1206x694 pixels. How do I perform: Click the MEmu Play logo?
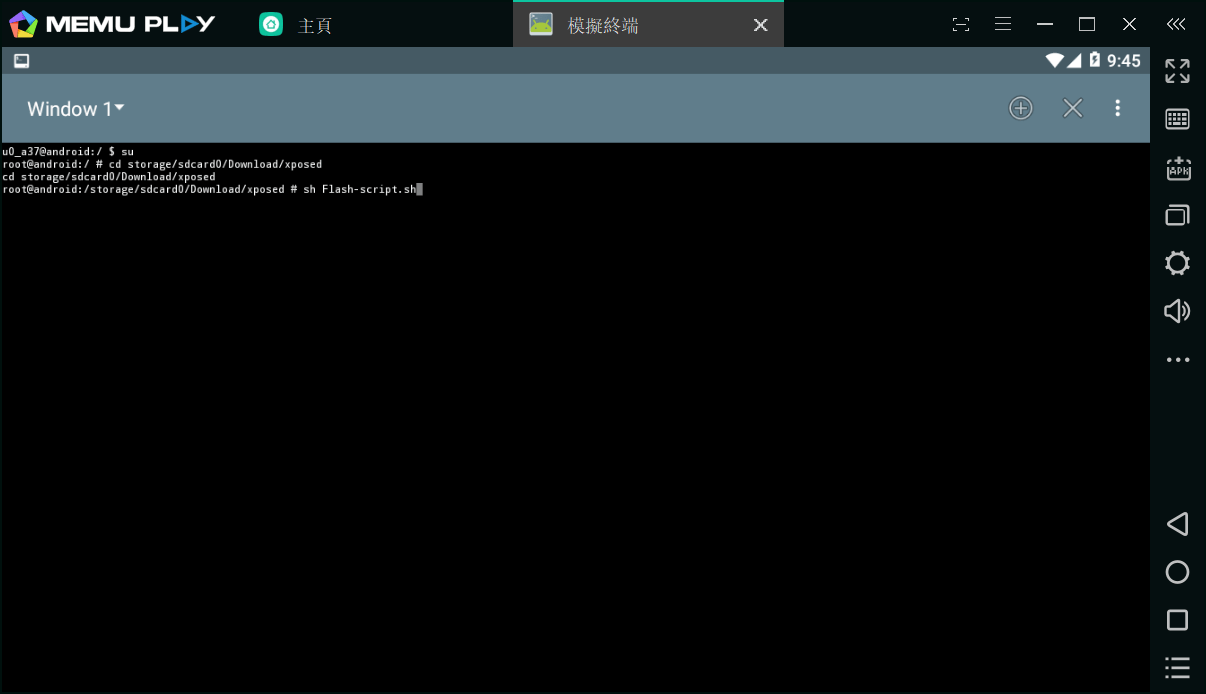coord(112,24)
